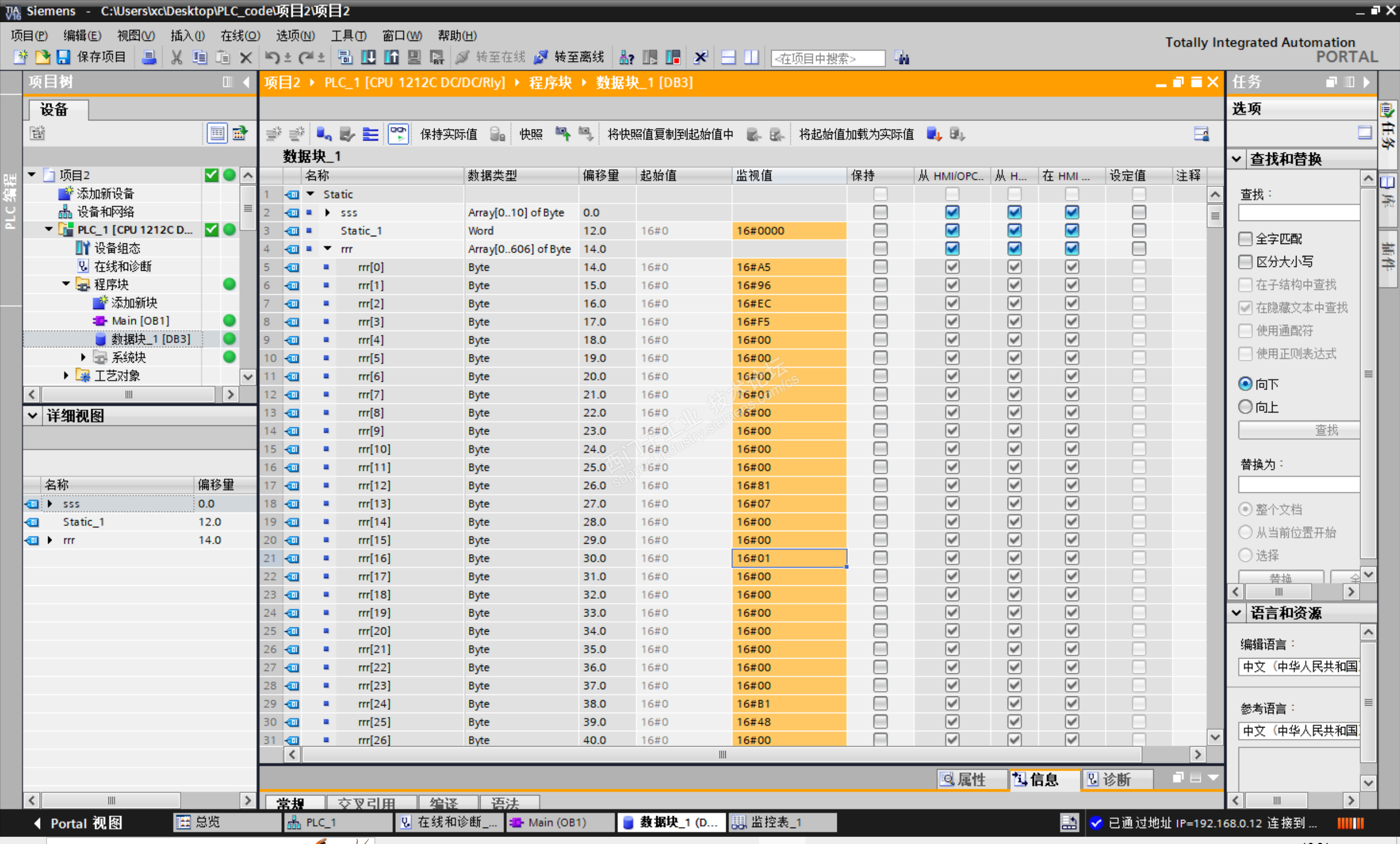The height and width of the screenshot is (844, 1400).
Task: Collapse the rrr array row
Action: pos(328,249)
